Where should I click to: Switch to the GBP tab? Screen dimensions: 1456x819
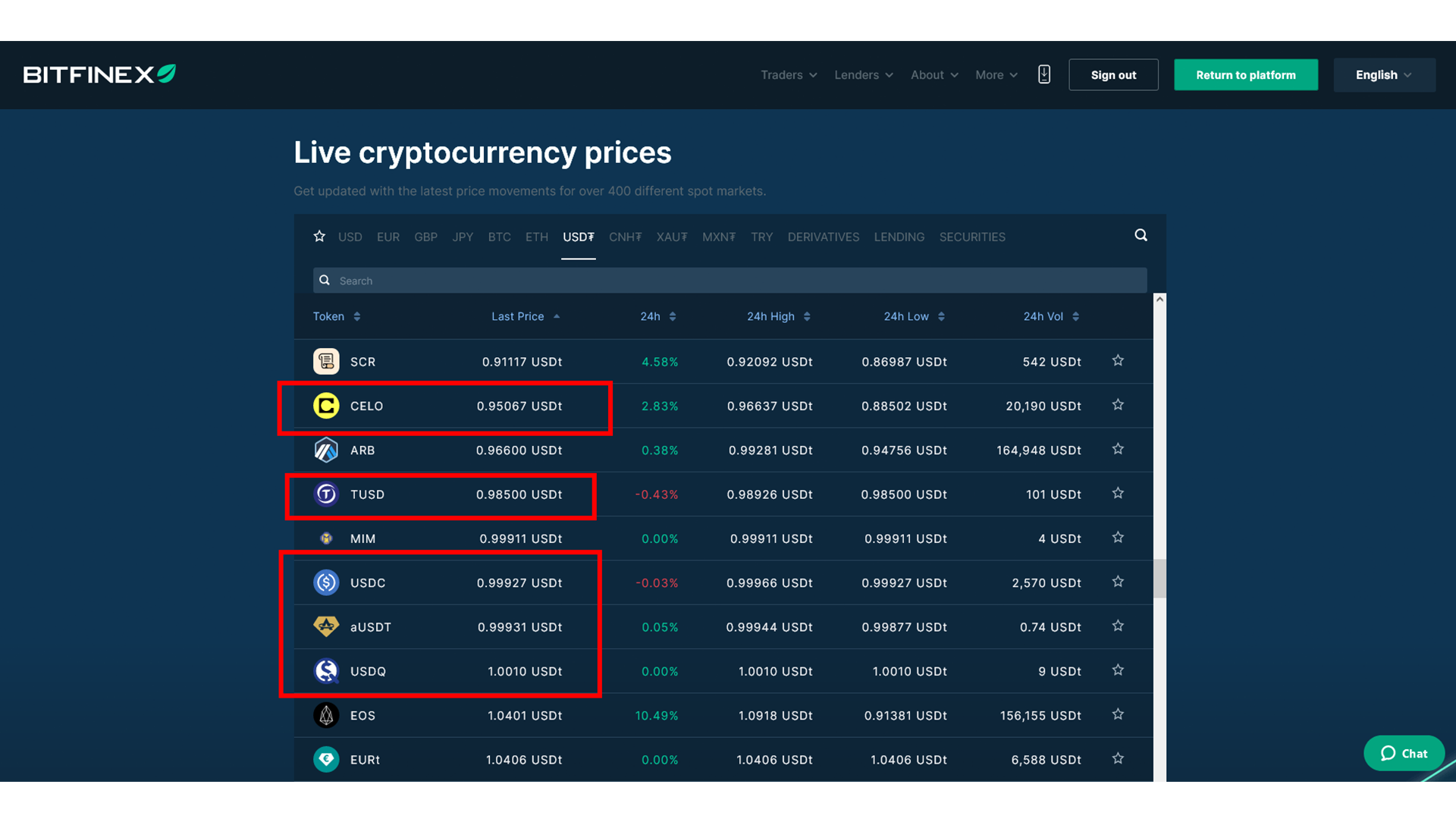tap(425, 237)
